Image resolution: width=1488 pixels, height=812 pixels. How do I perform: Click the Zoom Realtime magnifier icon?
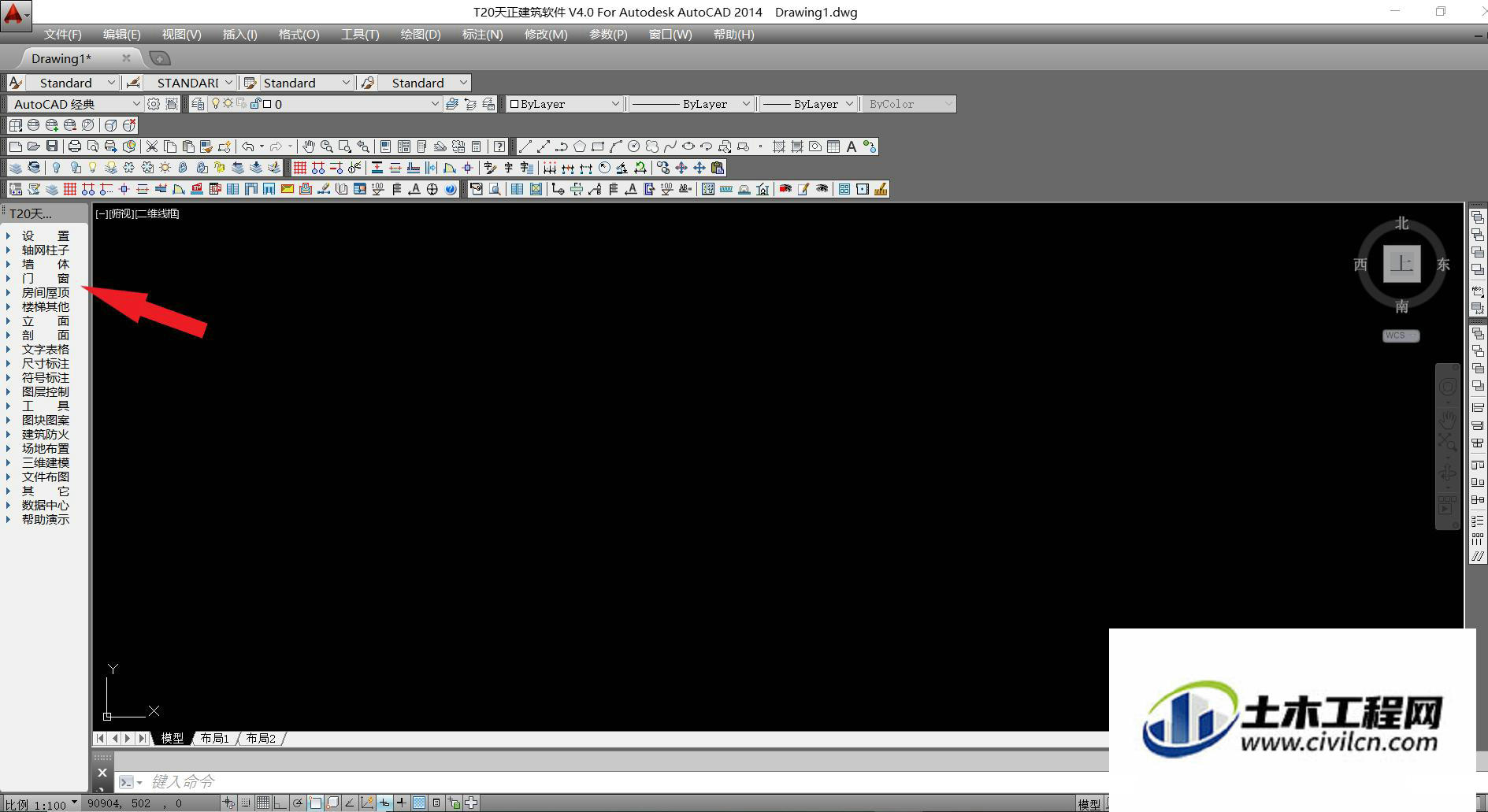327,146
